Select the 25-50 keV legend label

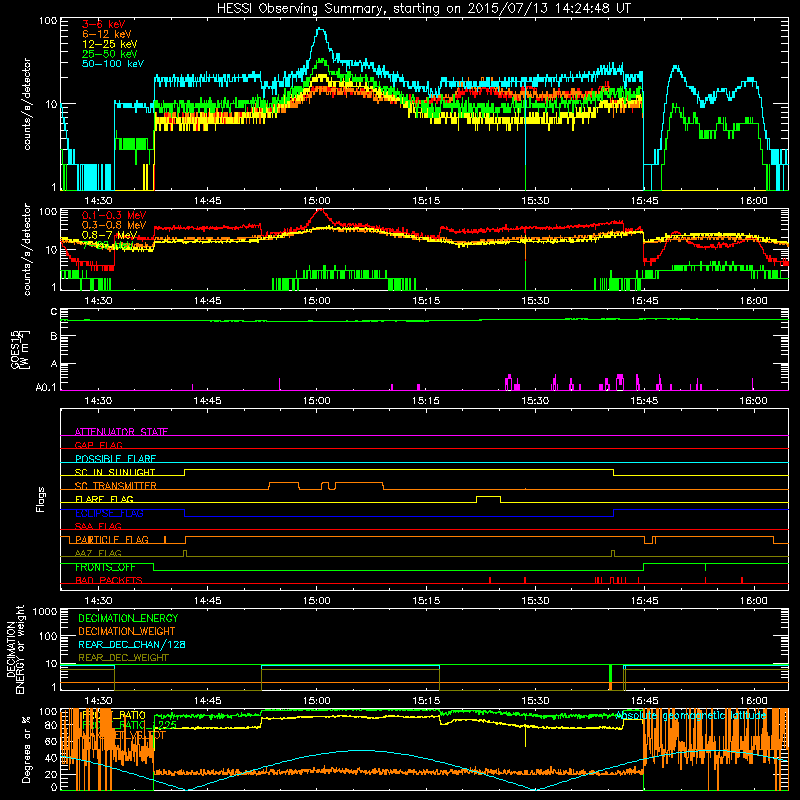(110, 54)
